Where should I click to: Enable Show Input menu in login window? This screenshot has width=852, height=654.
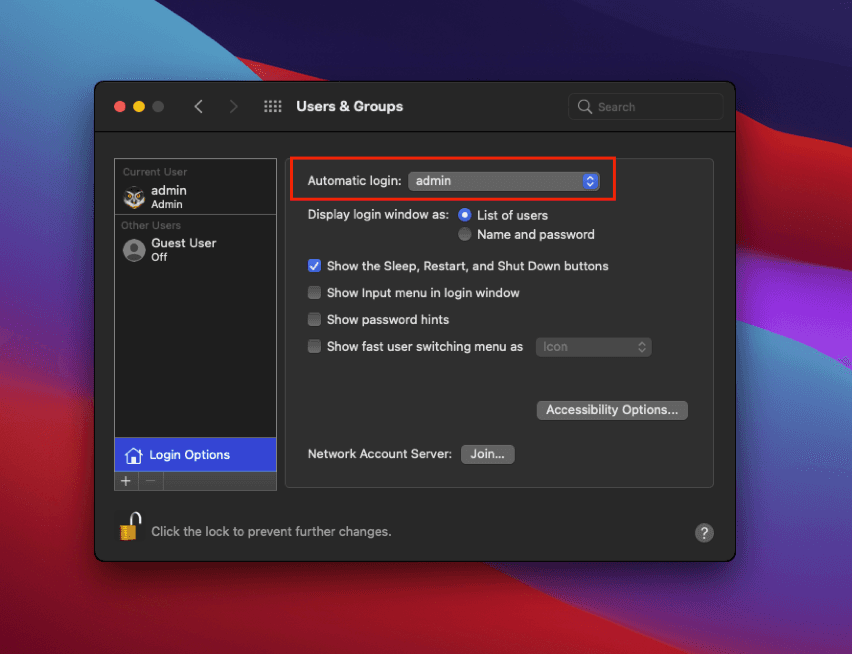314,293
